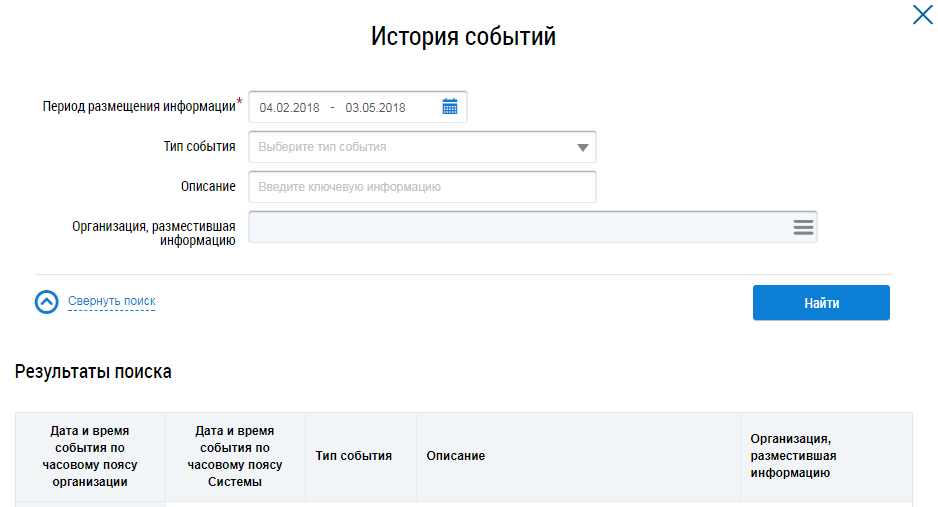Screen dimensions: 938x507
Task: Expand the Тип события dropdown arrow
Action: (x=583, y=148)
